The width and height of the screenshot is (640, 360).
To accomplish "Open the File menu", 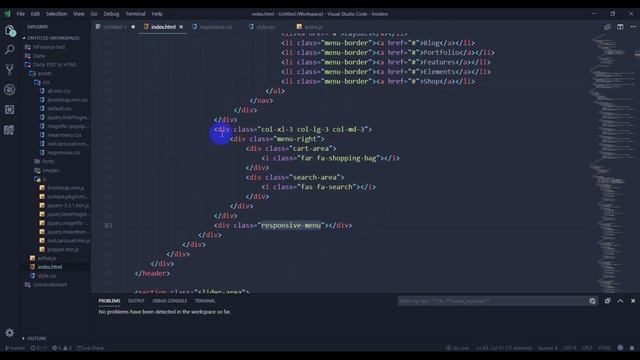I will 20,14.
